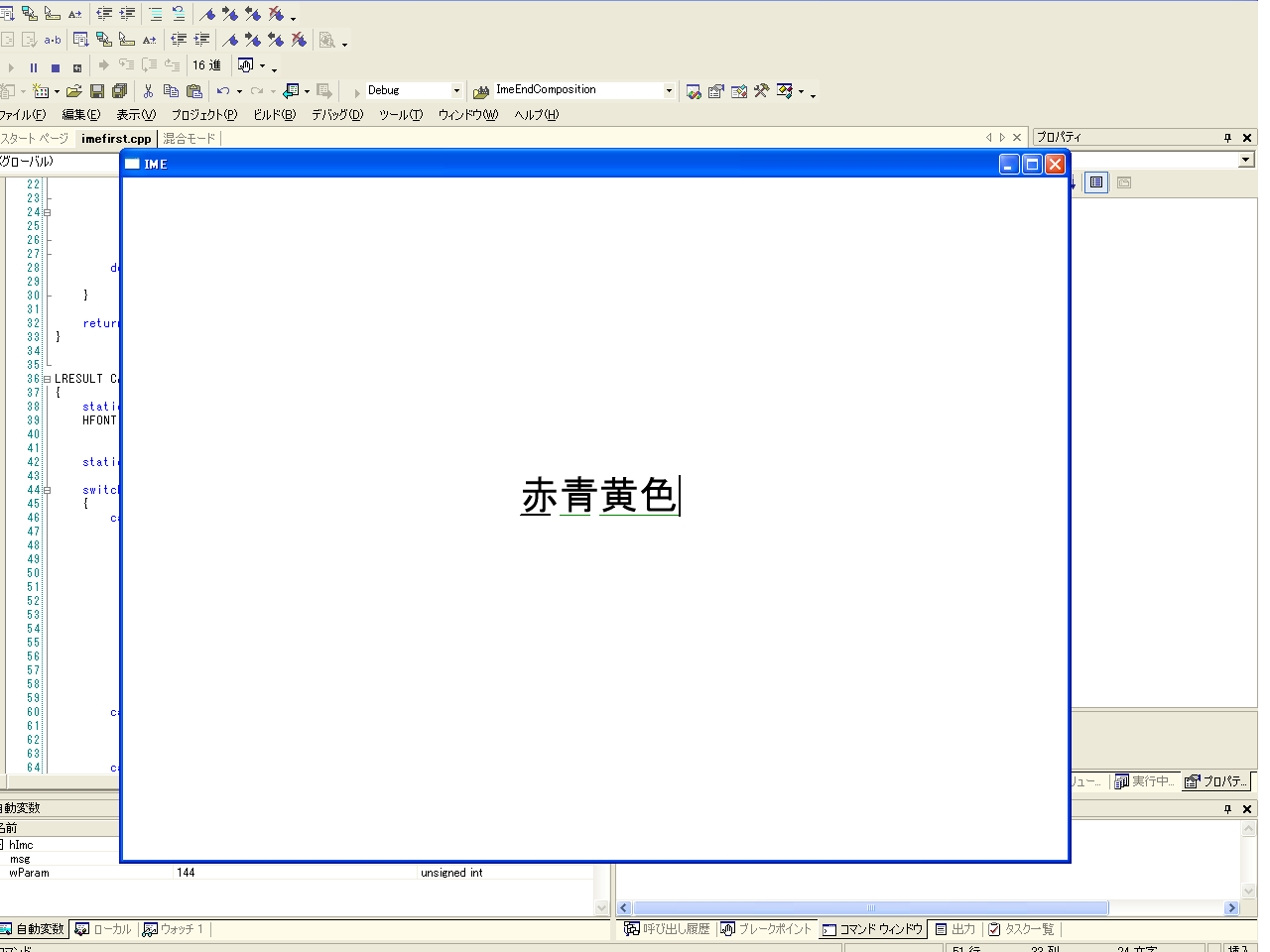Expand the Navigate Backward dropdown arrow
This screenshot has height=952, width=1270.
point(307,91)
